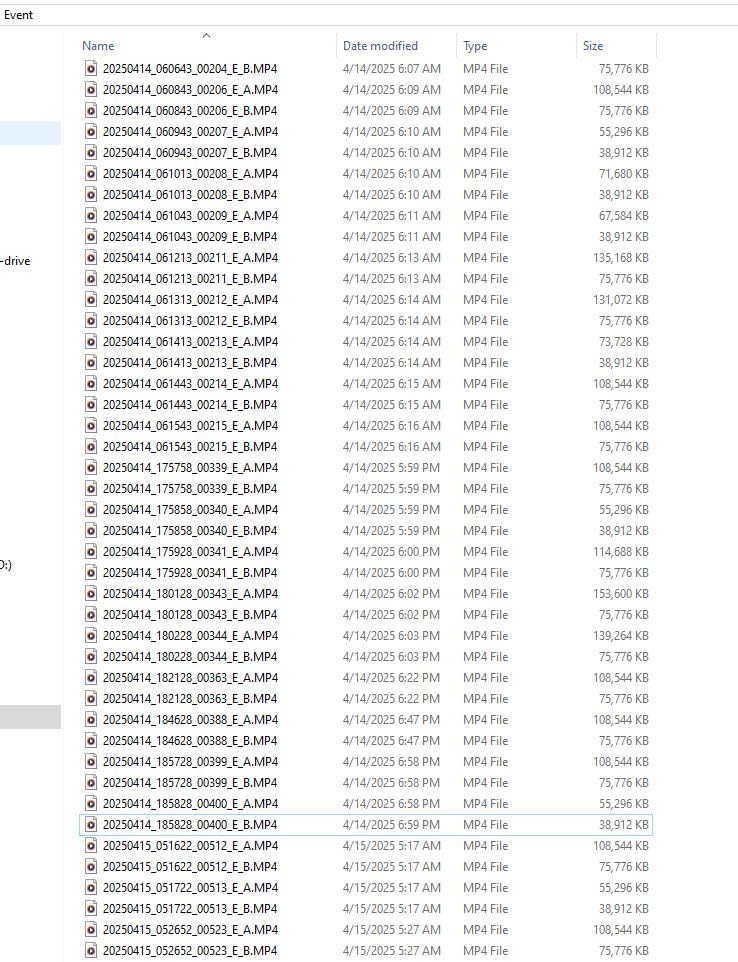Click the icon next to 20250414_061213_00211_E_B.MP4

pyautogui.click(x=91, y=279)
